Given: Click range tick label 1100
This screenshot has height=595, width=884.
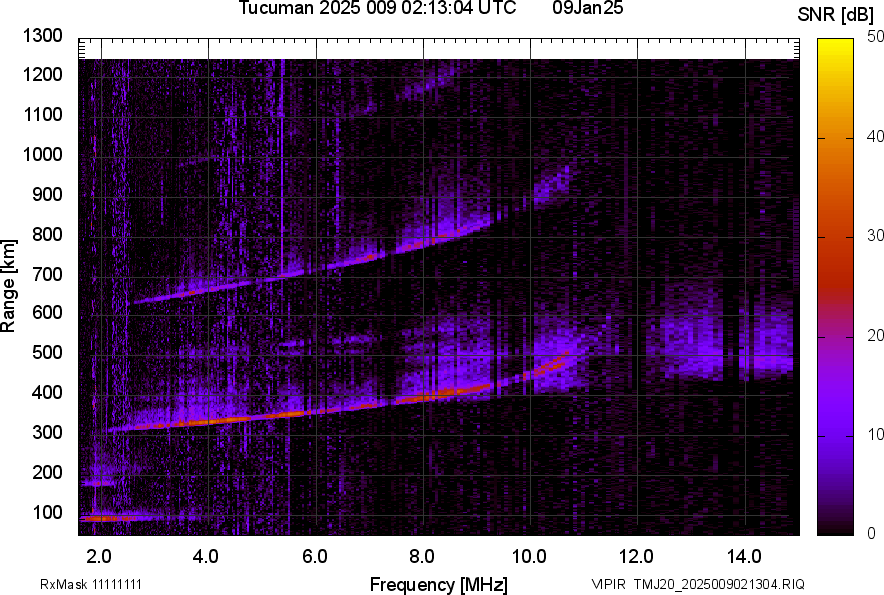Looking at the screenshot, I should (42, 114).
